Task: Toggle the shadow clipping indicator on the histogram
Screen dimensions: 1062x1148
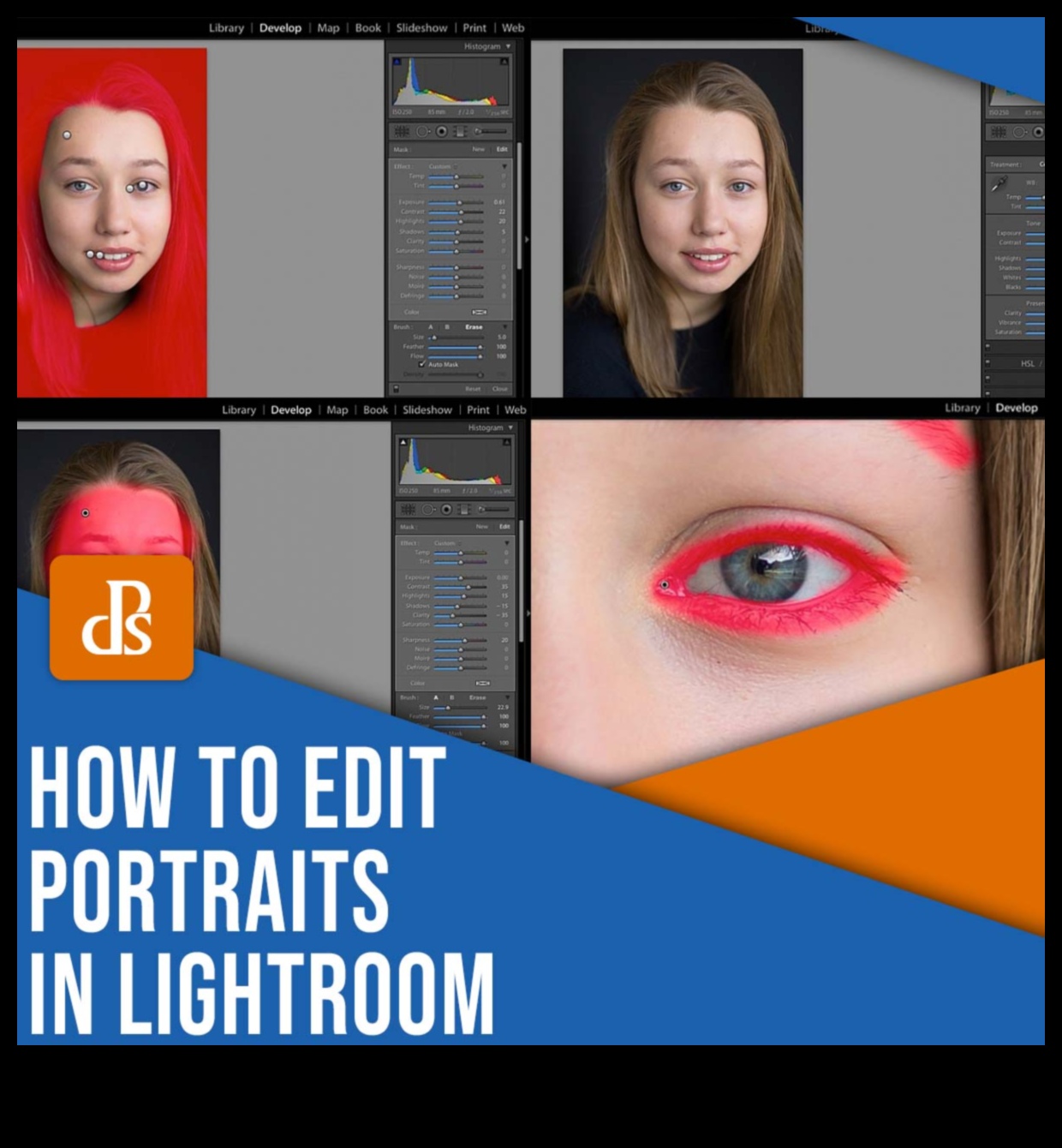Action: click(x=398, y=60)
